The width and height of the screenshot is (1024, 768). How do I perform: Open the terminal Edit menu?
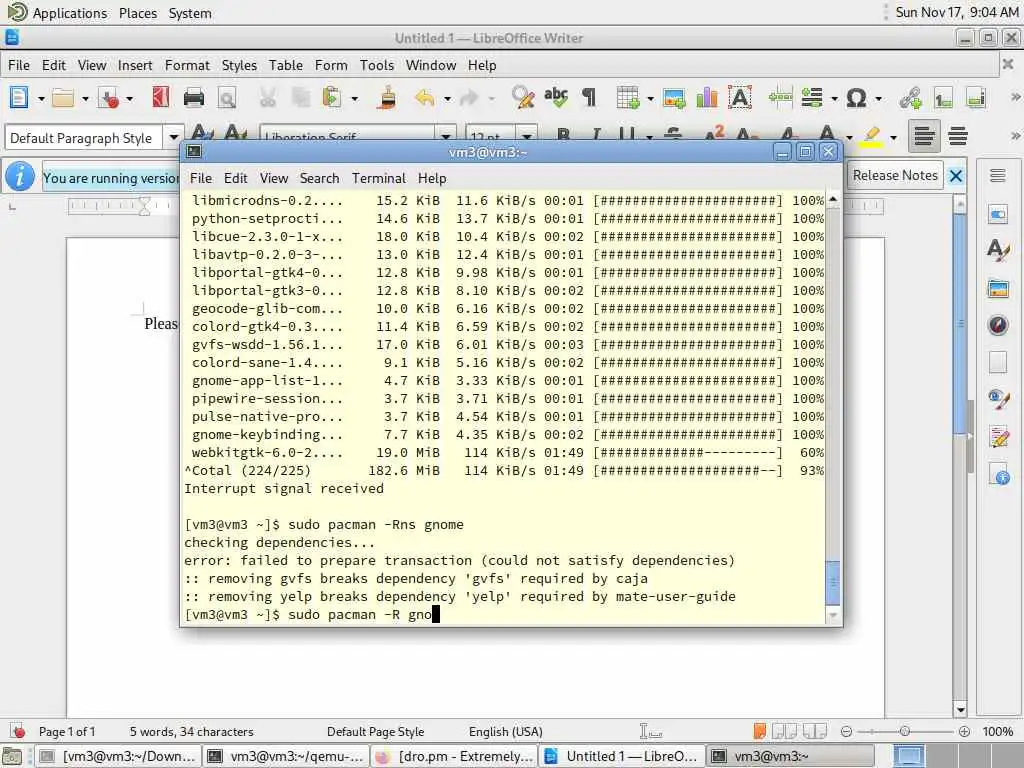click(x=235, y=178)
